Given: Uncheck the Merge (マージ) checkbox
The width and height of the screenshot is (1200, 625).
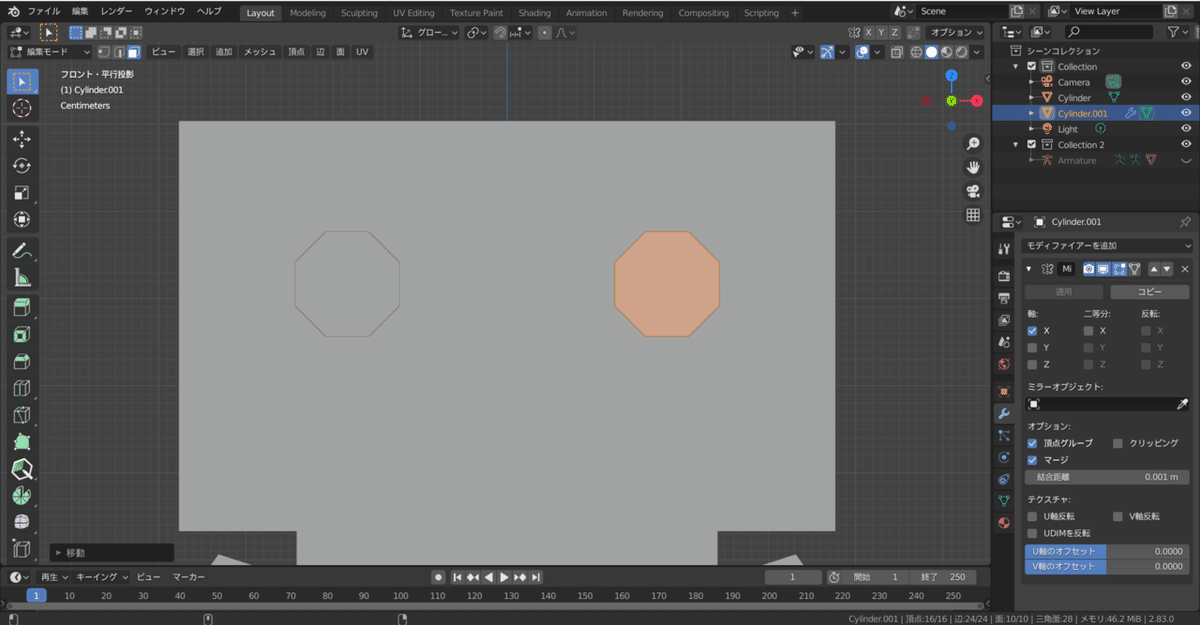Looking at the screenshot, I should [x=1032, y=460].
